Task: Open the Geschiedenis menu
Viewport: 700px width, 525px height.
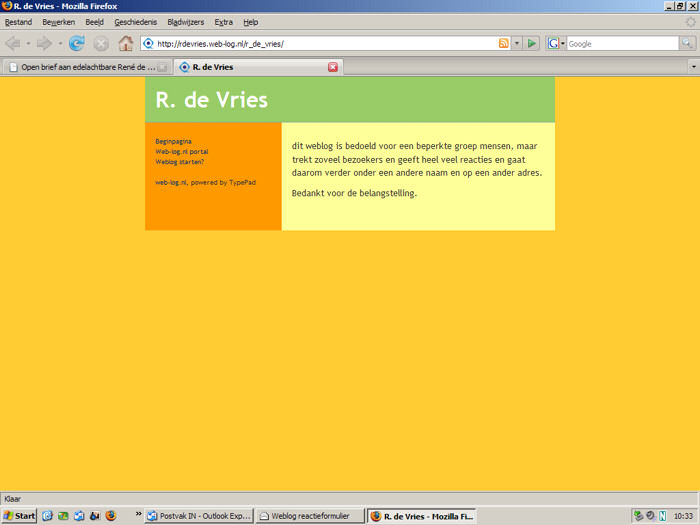Action: coord(135,22)
